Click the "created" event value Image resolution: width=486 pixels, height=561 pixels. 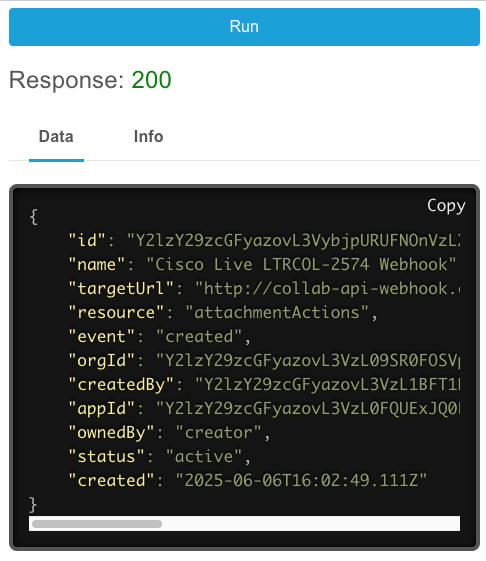(x=199, y=336)
